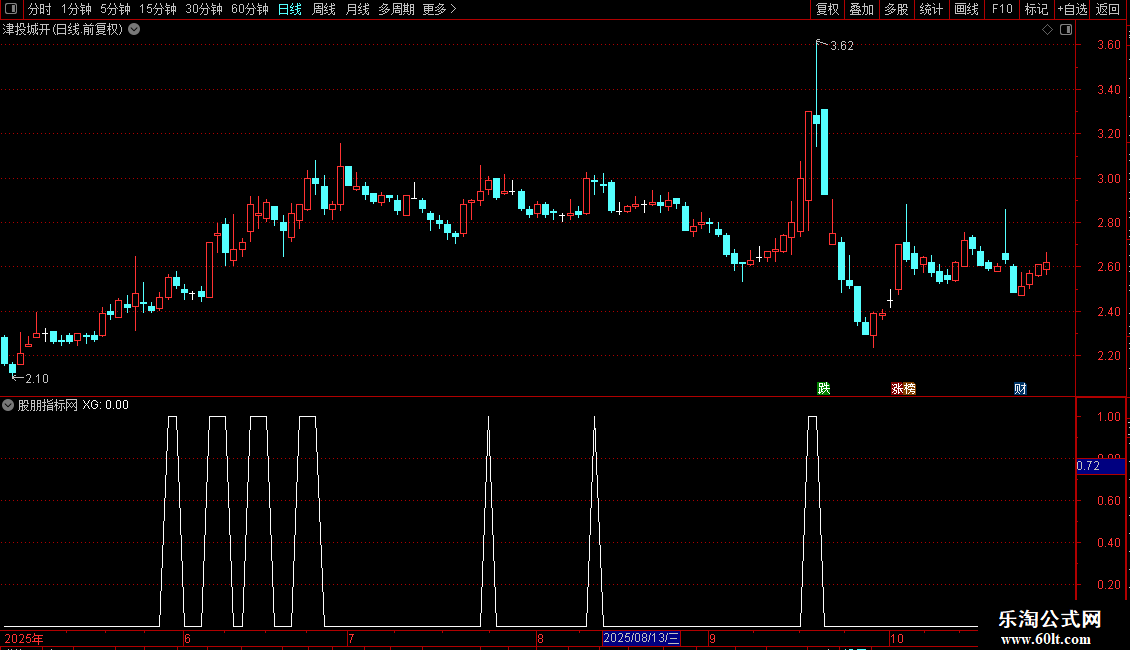
Task: Click the 3.62 high price label
Action: (x=842, y=45)
